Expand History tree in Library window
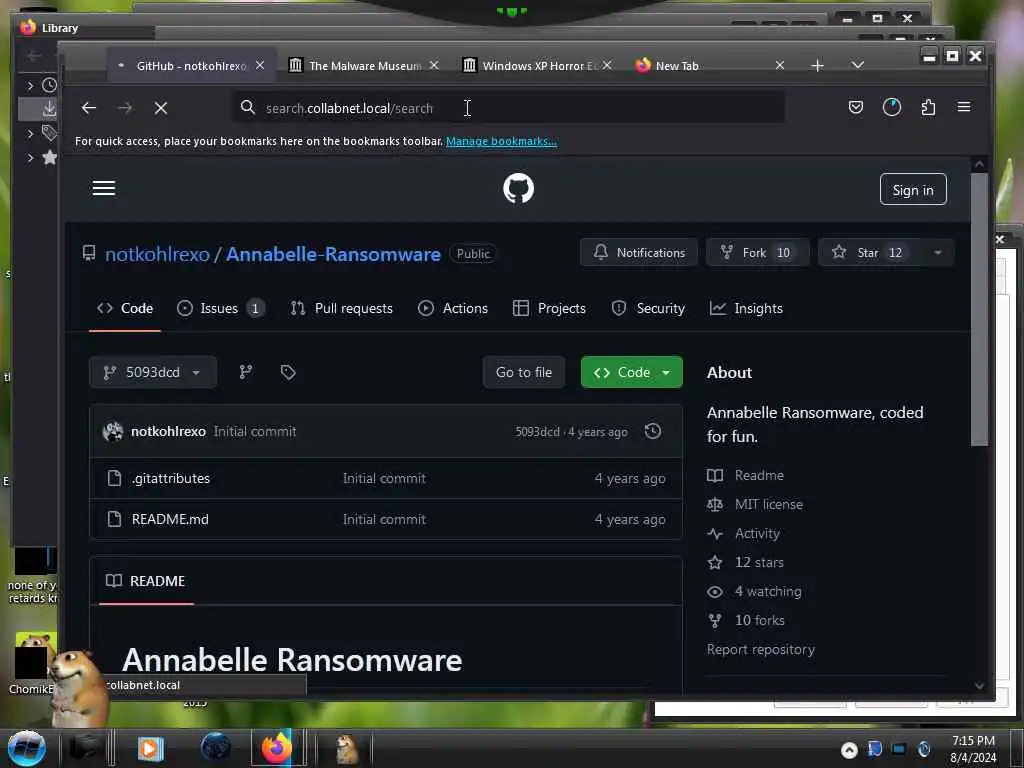The image size is (1024, 768). 30,85
